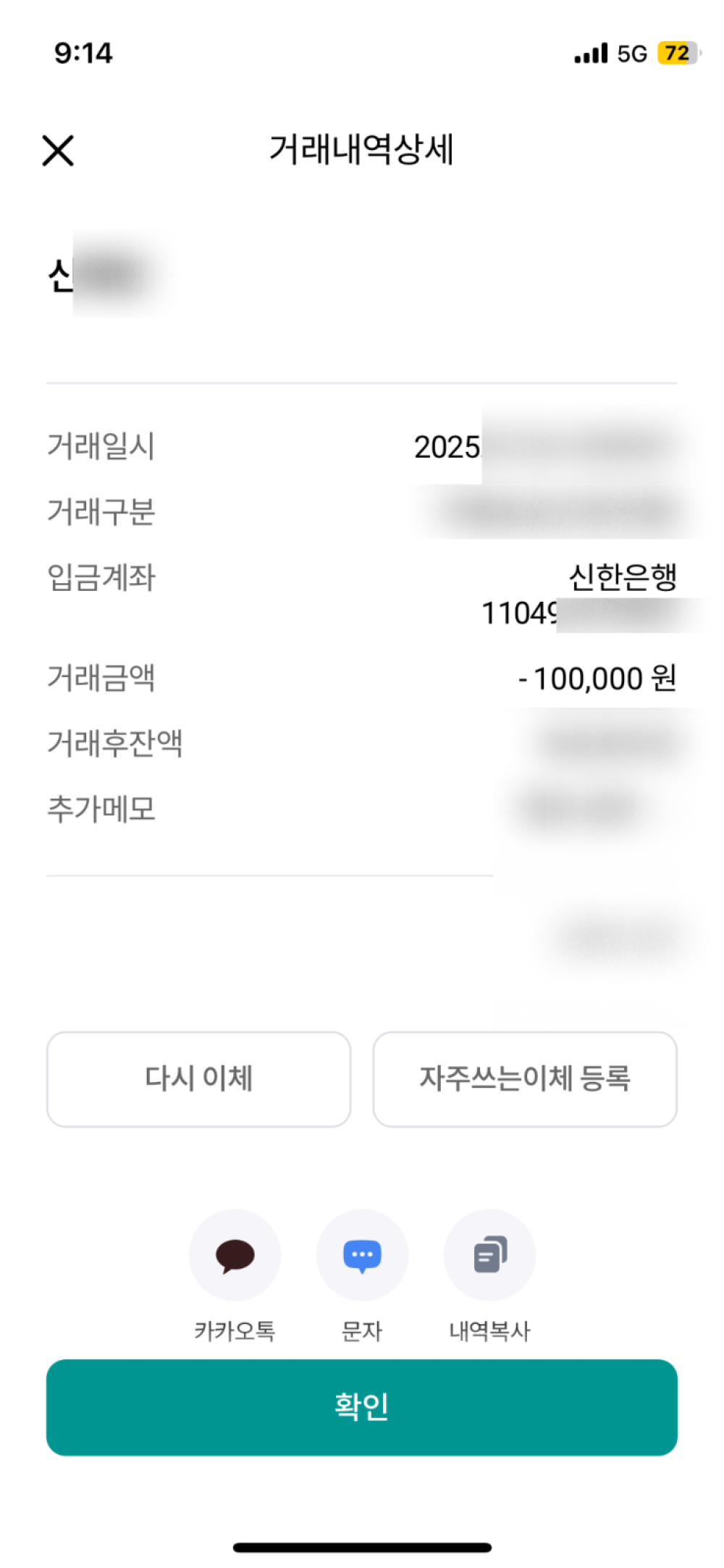The image size is (724, 1568).
Task: Tap the 거래후잔액 label
Action: [x=114, y=743]
